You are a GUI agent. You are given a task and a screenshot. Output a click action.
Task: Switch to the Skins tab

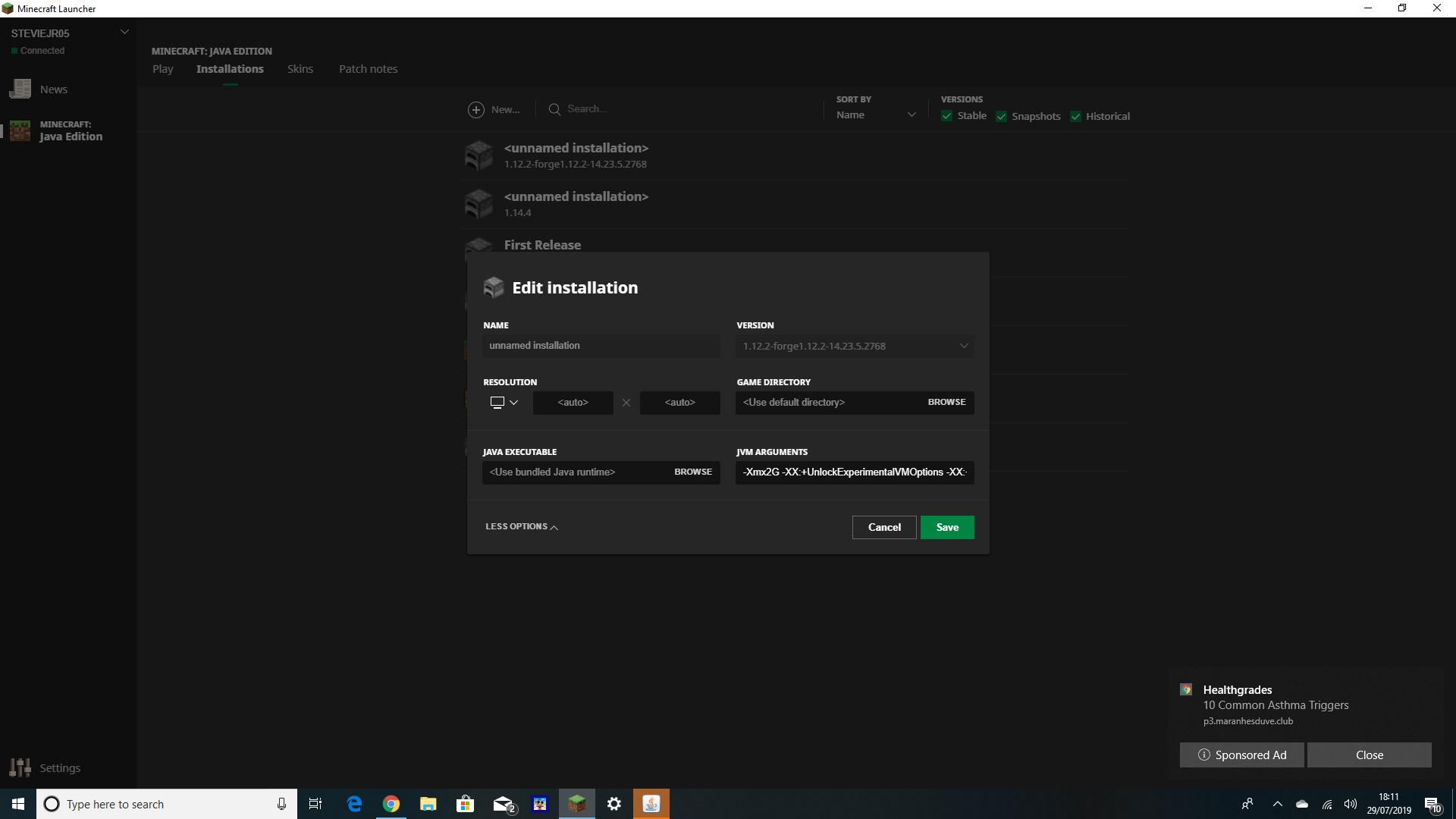point(300,69)
